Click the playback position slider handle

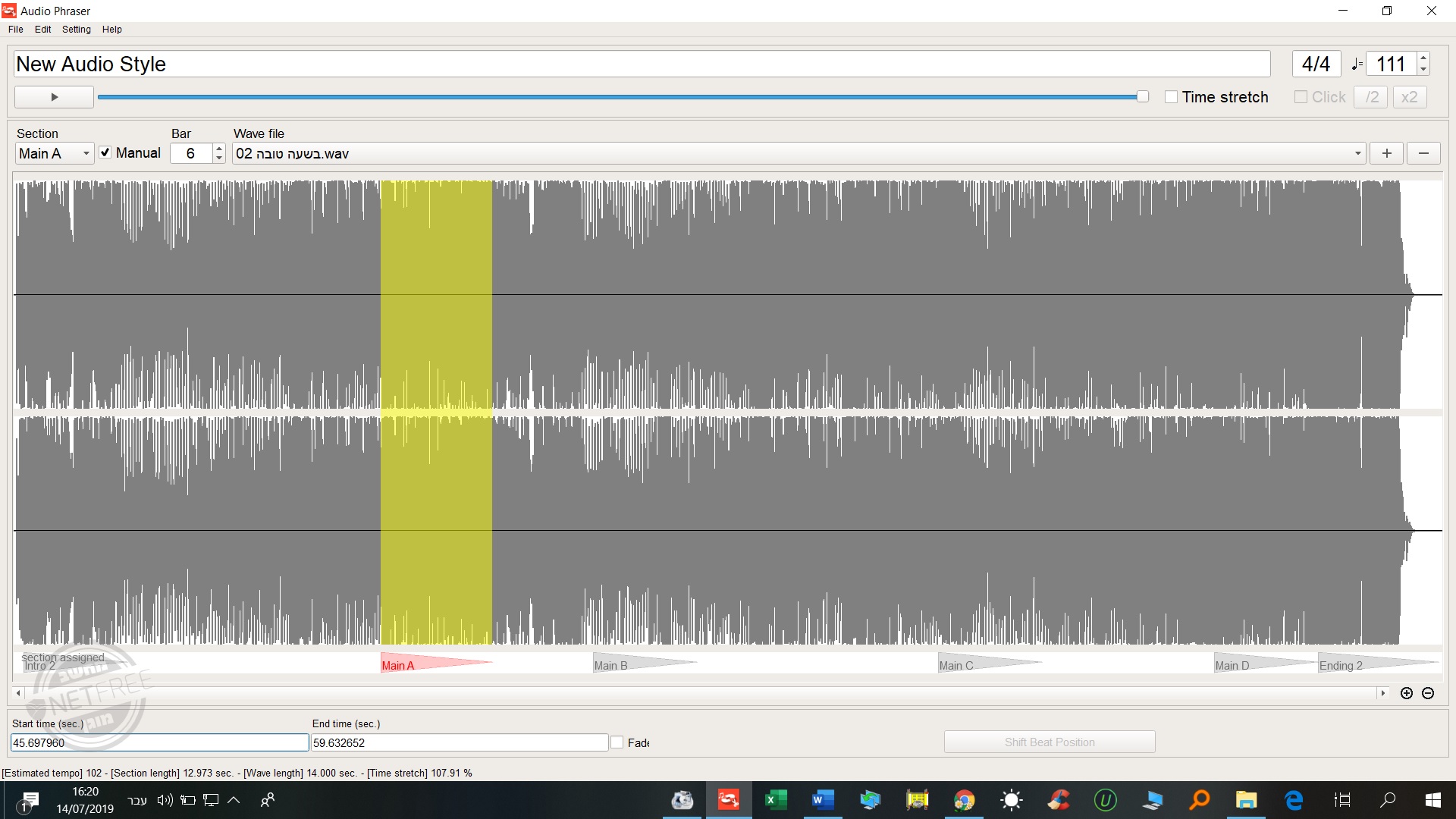coord(1142,96)
